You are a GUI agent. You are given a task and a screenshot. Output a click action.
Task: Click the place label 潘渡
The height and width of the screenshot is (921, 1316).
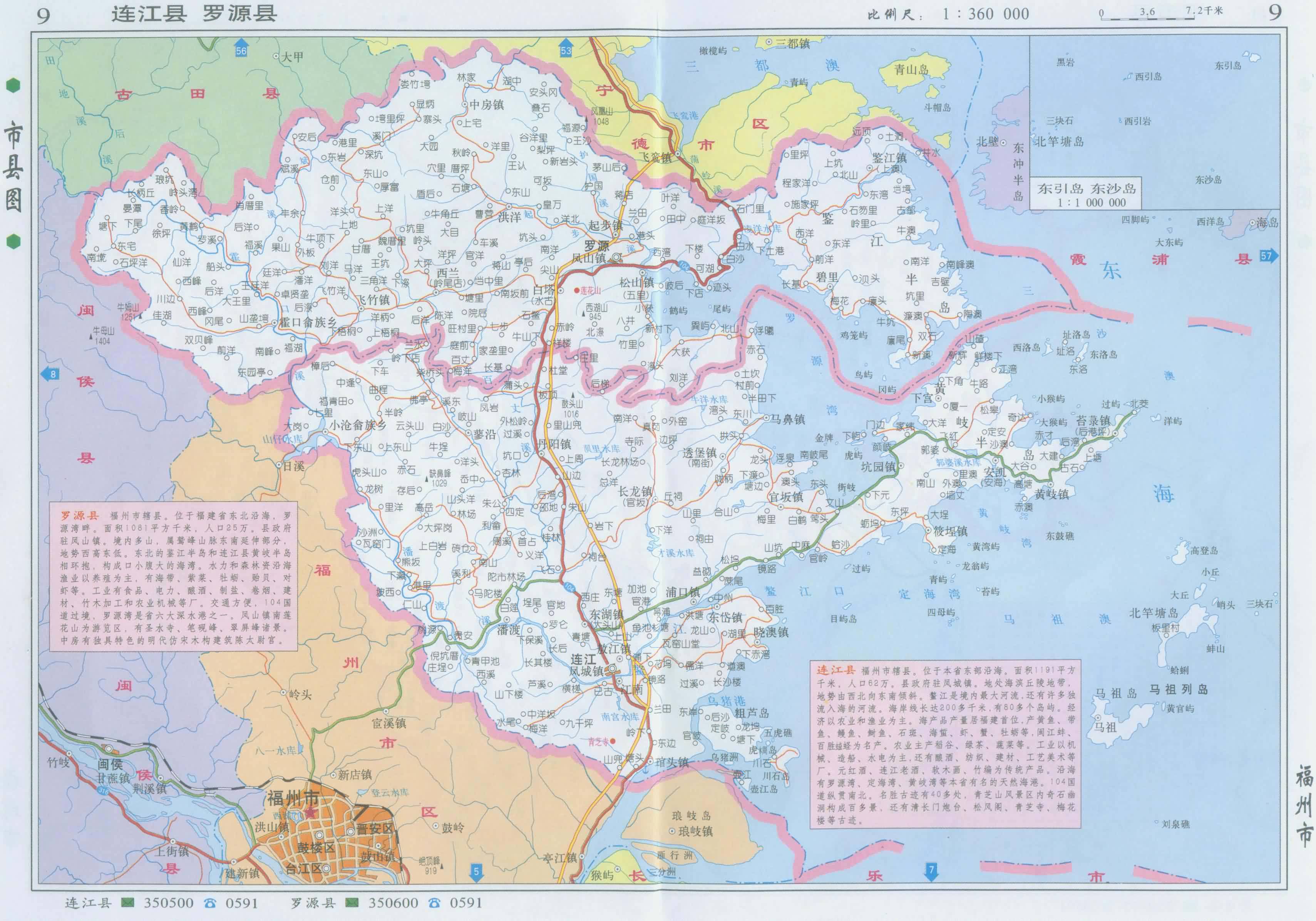click(x=508, y=629)
